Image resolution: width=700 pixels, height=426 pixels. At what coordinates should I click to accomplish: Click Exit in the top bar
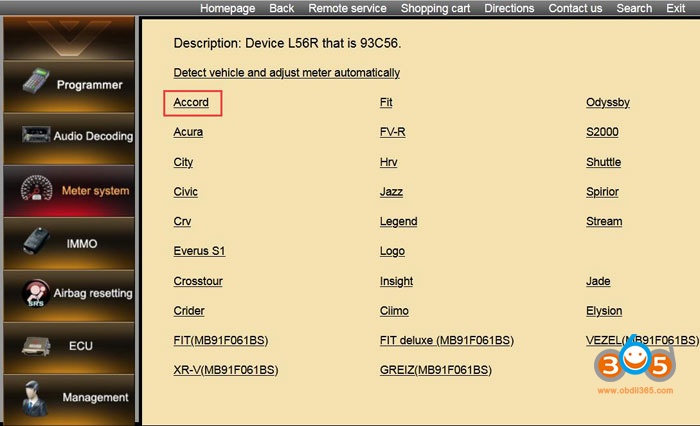tap(675, 8)
